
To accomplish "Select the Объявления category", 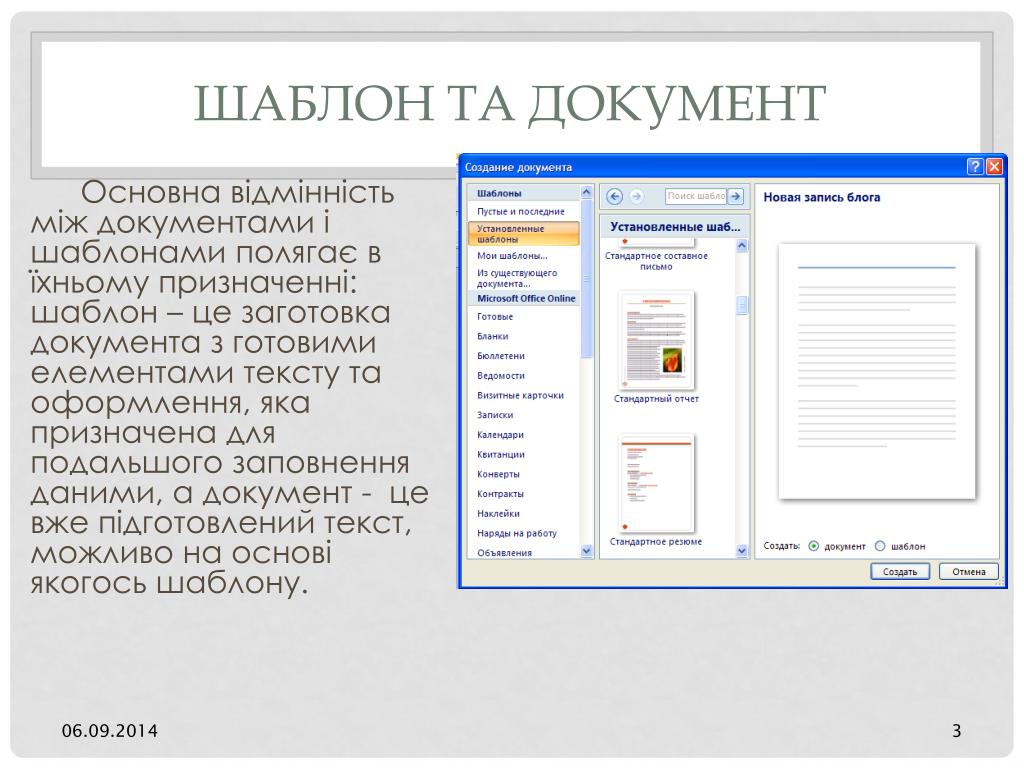I will click(504, 552).
